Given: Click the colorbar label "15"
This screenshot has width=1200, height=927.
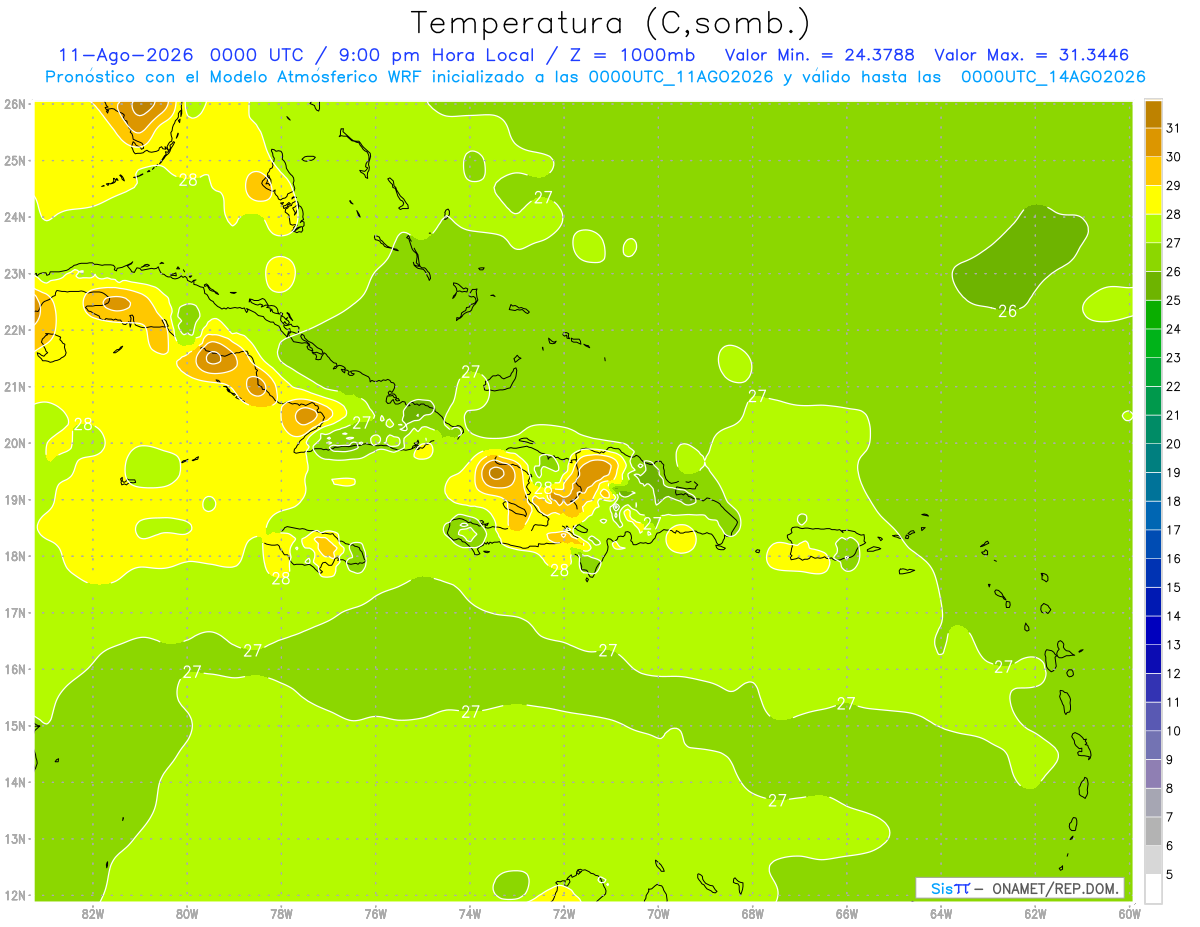Looking at the screenshot, I should (x=1174, y=587).
